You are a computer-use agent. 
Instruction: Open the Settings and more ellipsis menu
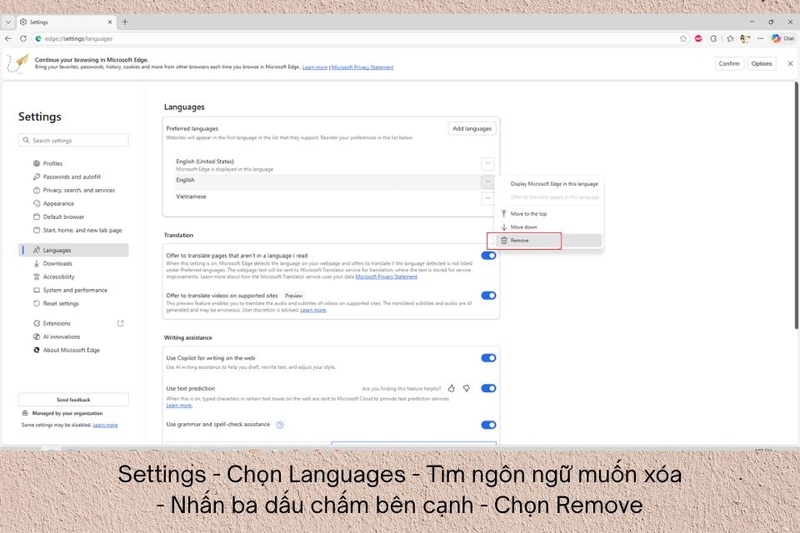pyautogui.click(x=760, y=39)
